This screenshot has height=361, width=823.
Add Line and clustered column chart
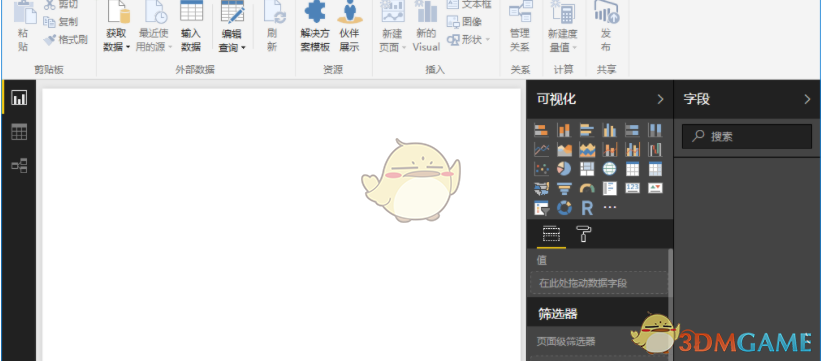point(632,150)
